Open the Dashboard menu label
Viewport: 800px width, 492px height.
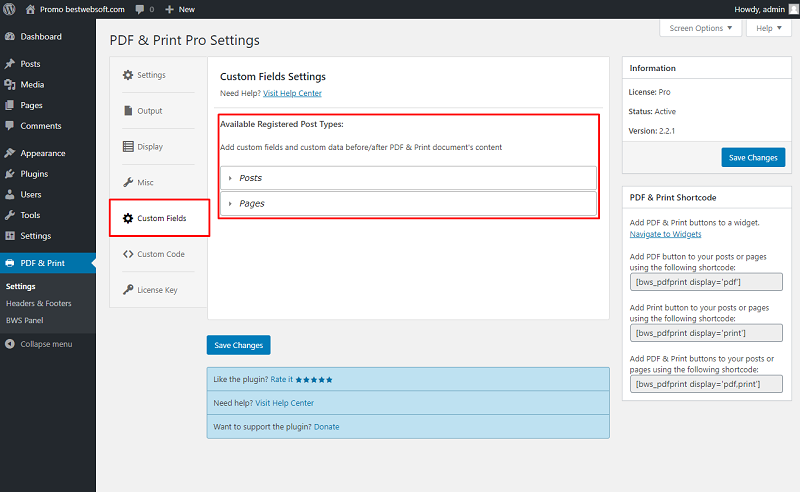pyautogui.click(x=41, y=36)
